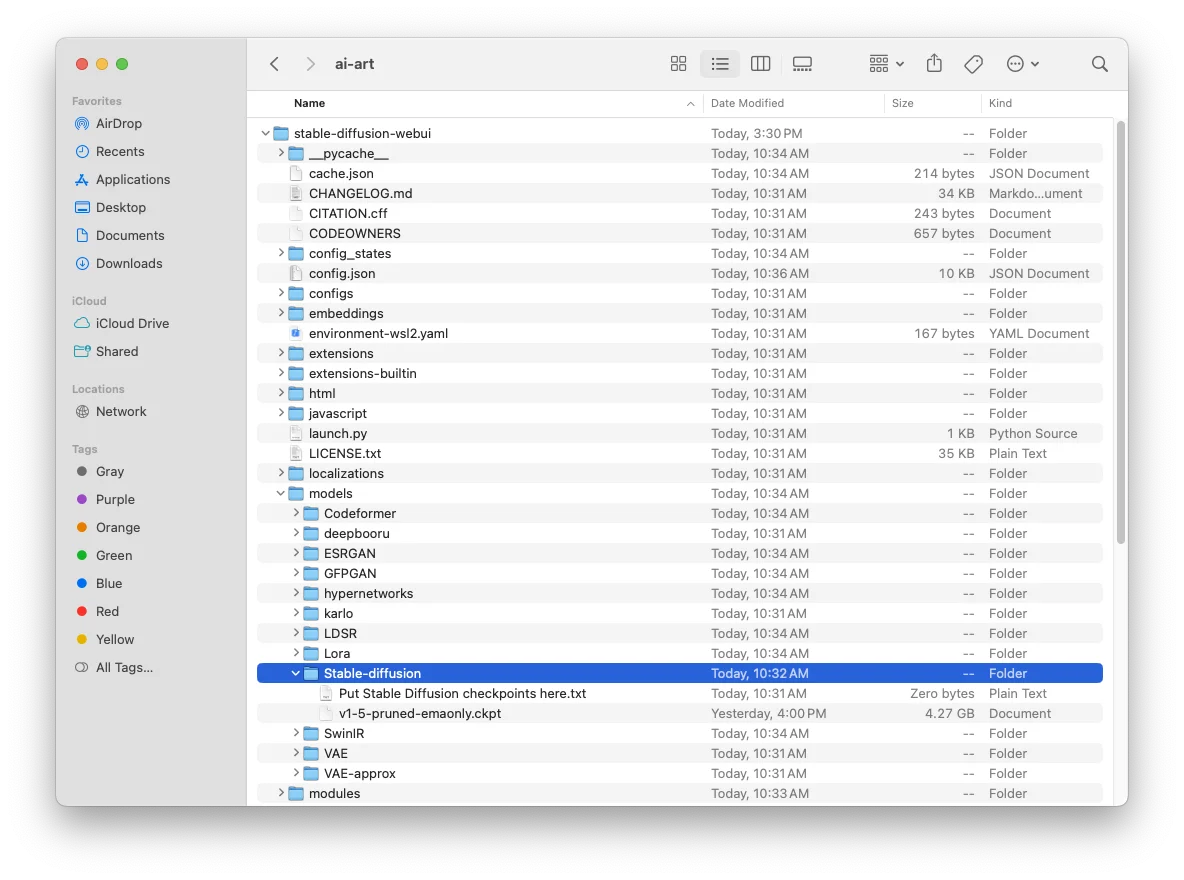Select the CHANGELOG.md file
Image resolution: width=1184 pixels, height=880 pixels.
(x=680, y=193)
